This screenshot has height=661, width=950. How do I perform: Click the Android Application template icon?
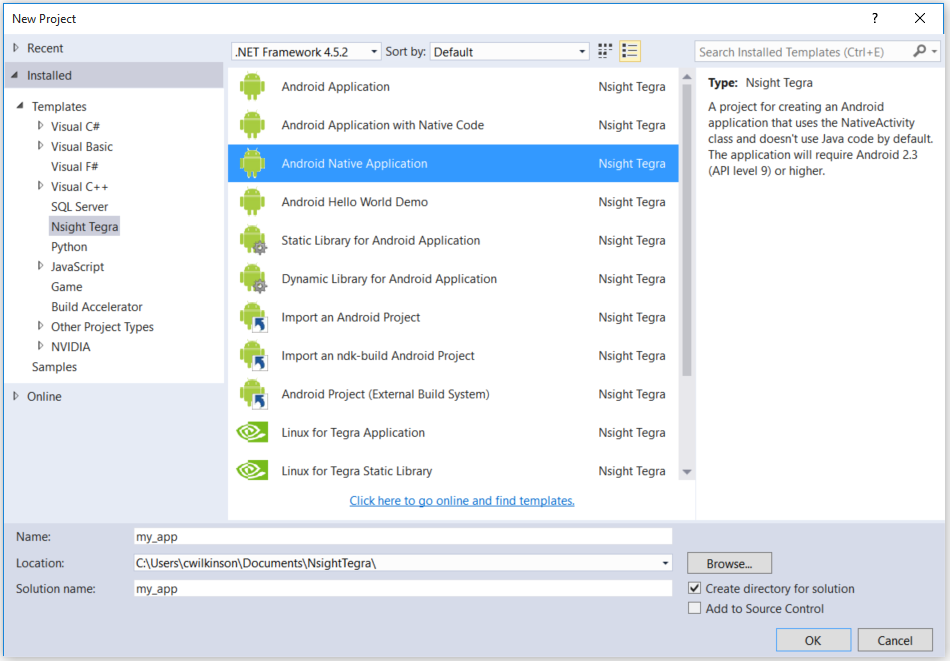pos(252,87)
